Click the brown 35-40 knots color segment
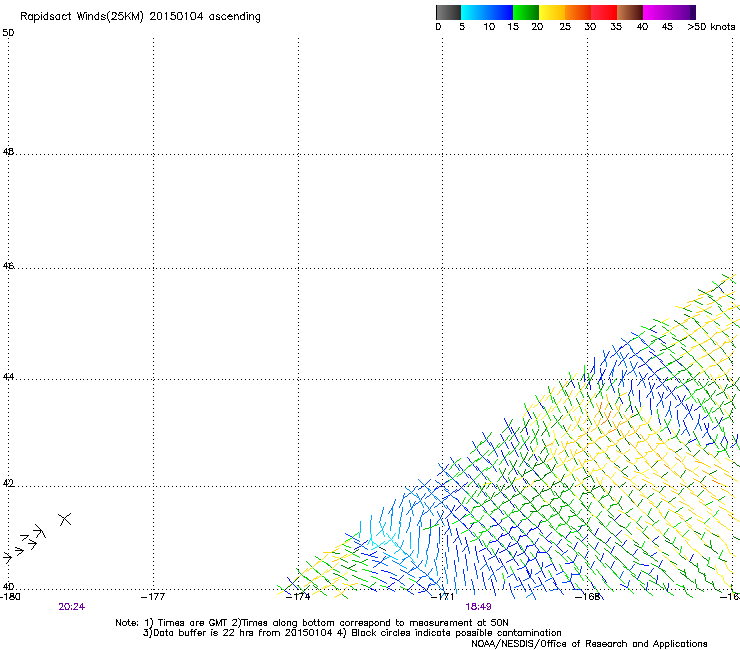This screenshot has width=740, height=650. (630, 12)
